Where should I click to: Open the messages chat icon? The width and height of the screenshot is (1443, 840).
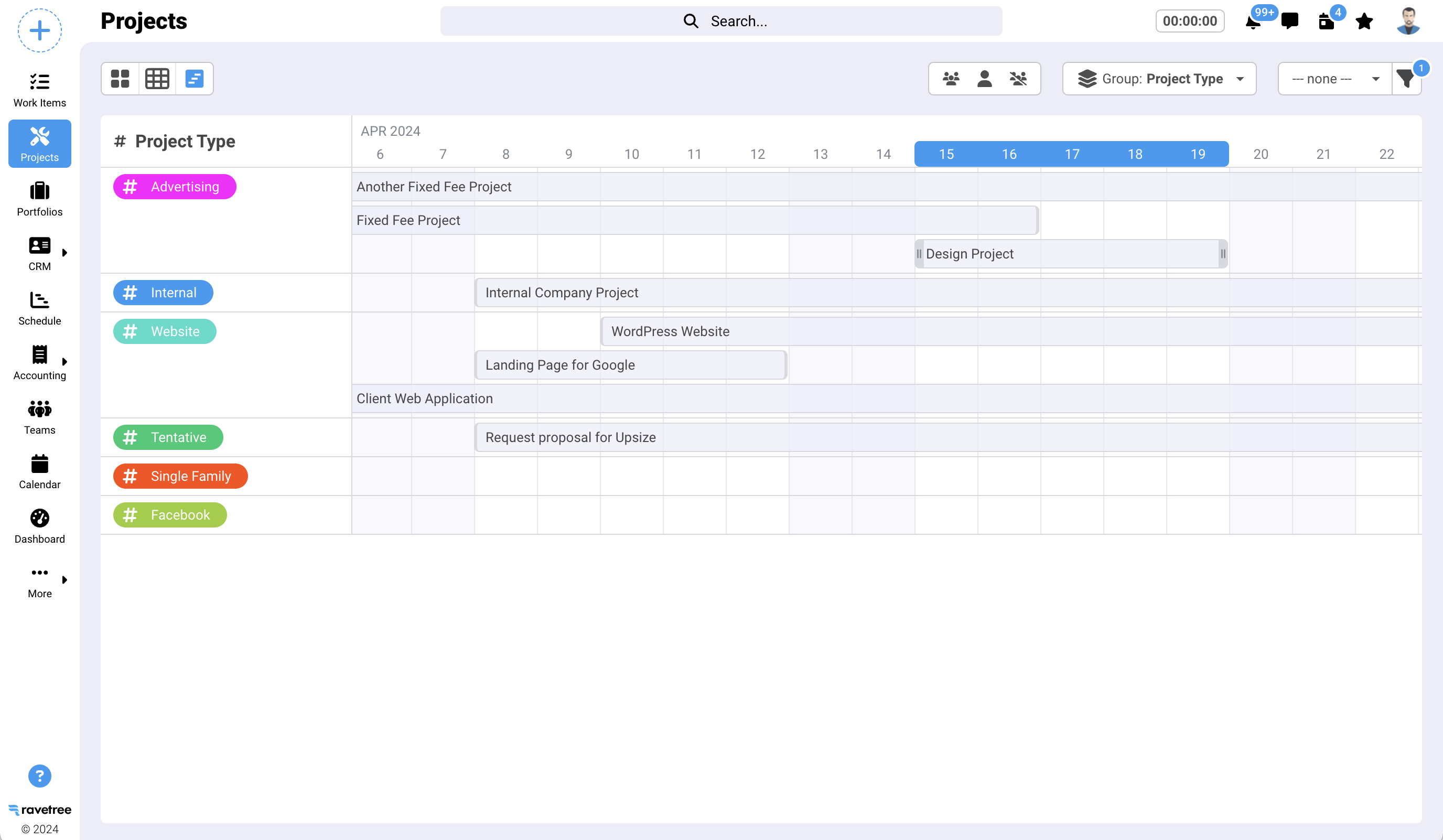(1291, 21)
